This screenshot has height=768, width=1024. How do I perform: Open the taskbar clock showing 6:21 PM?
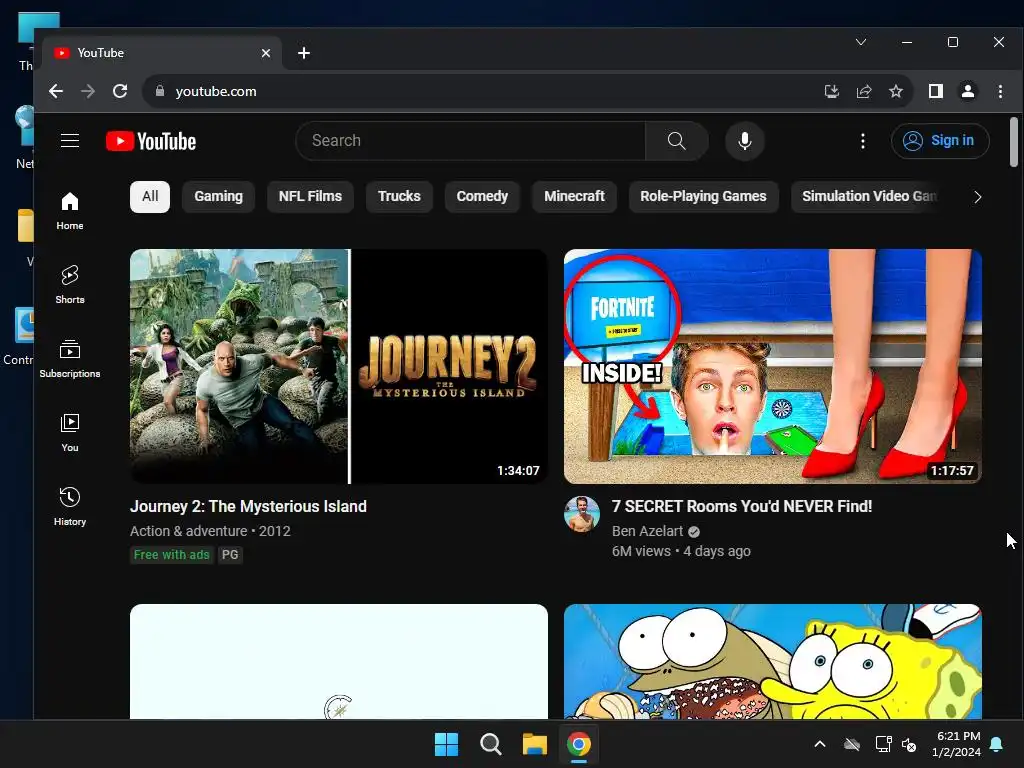pyautogui.click(x=957, y=744)
